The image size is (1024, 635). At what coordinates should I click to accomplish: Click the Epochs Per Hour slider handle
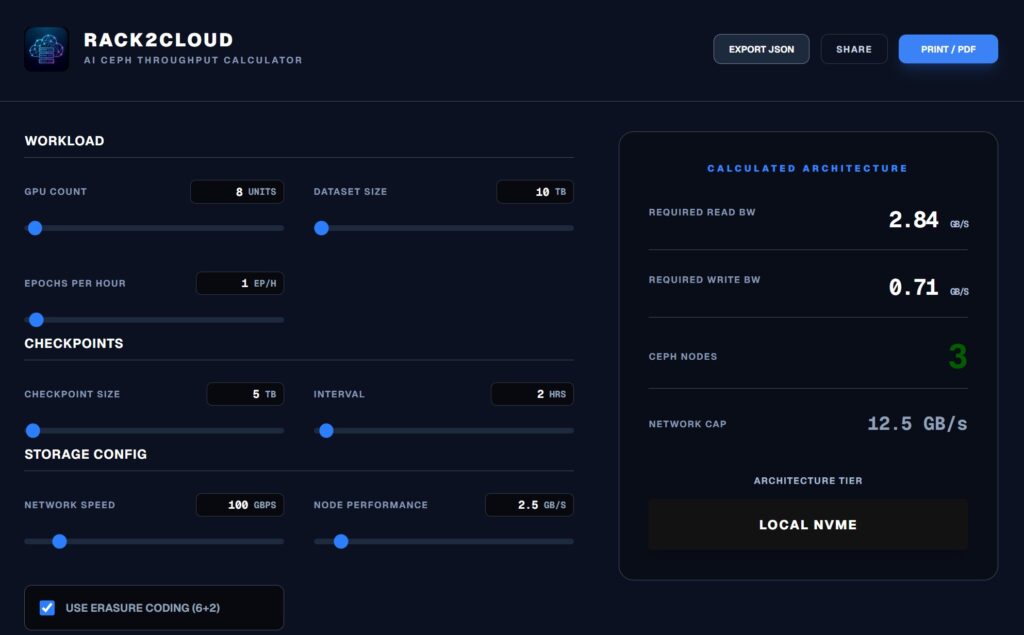coord(36,320)
